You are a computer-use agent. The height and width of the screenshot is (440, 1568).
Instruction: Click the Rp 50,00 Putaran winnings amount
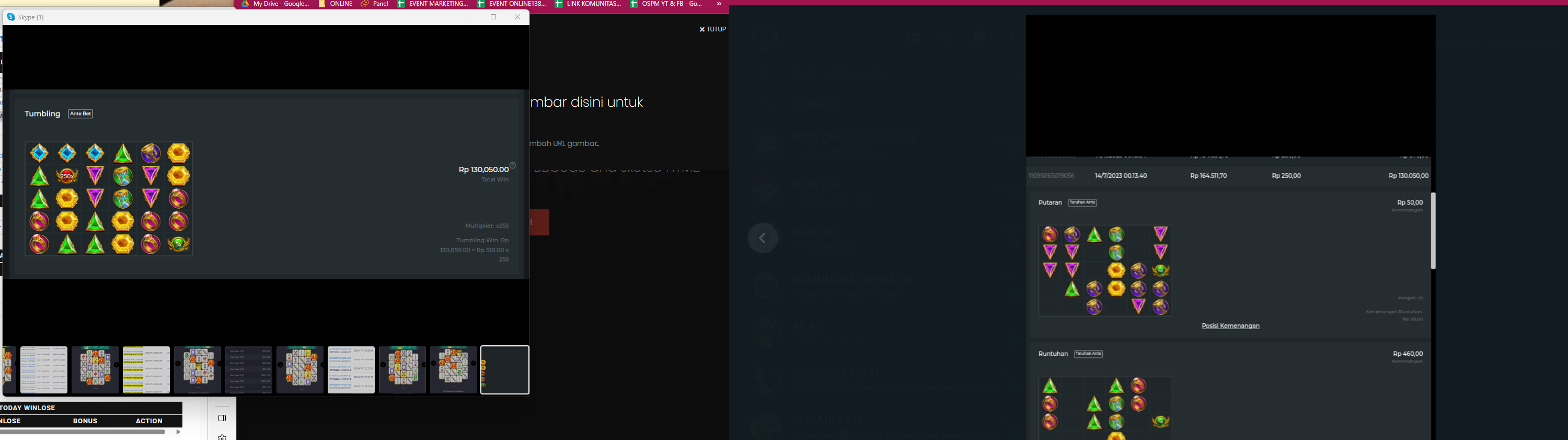(x=1410, y=202)
